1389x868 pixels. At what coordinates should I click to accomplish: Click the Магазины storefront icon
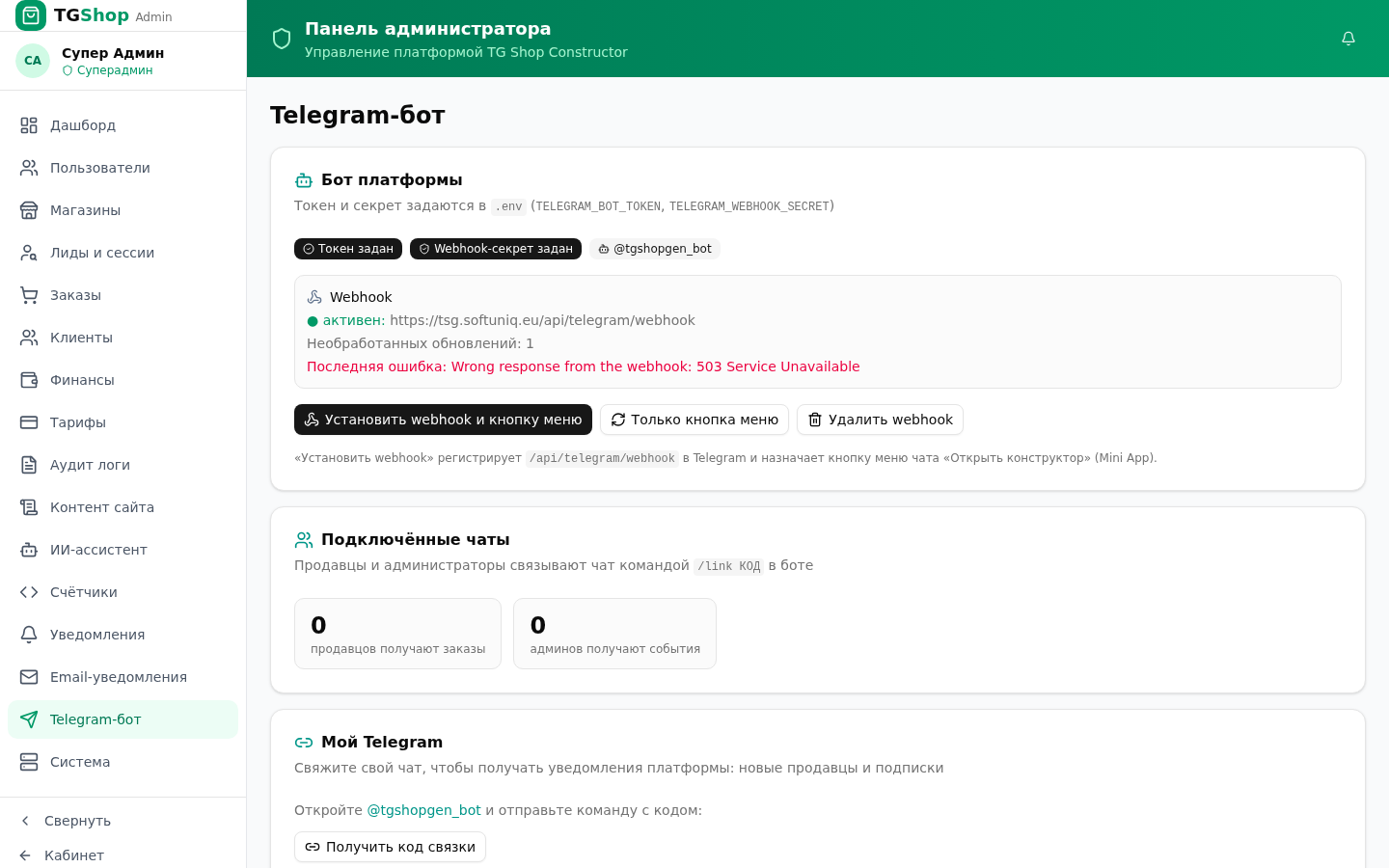coord(29,210)
